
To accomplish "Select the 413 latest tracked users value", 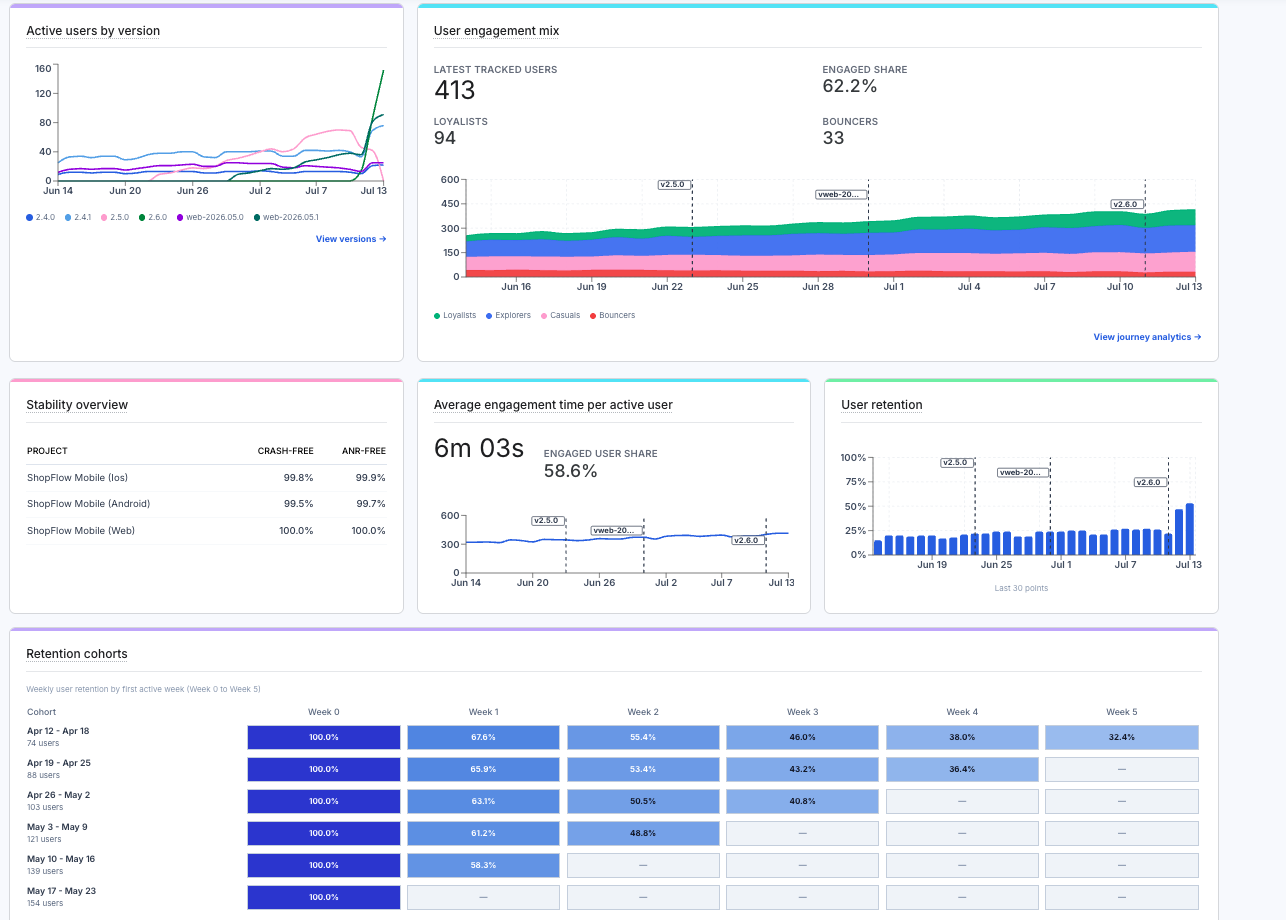I will pos(454,90).
